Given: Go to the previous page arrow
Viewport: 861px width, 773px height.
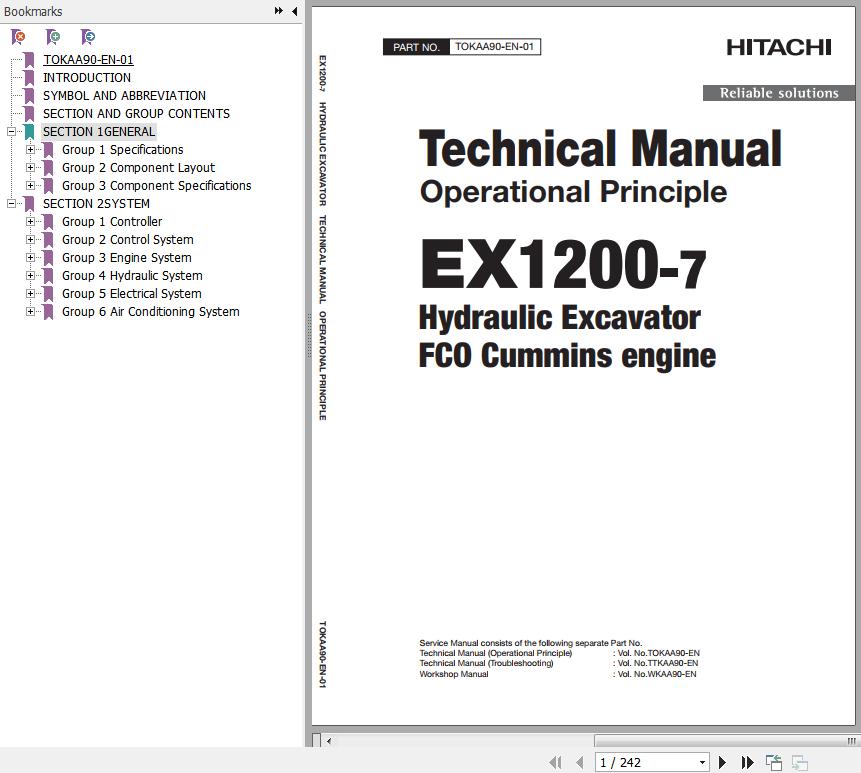Looking at the screenshot, I should 579,762.
